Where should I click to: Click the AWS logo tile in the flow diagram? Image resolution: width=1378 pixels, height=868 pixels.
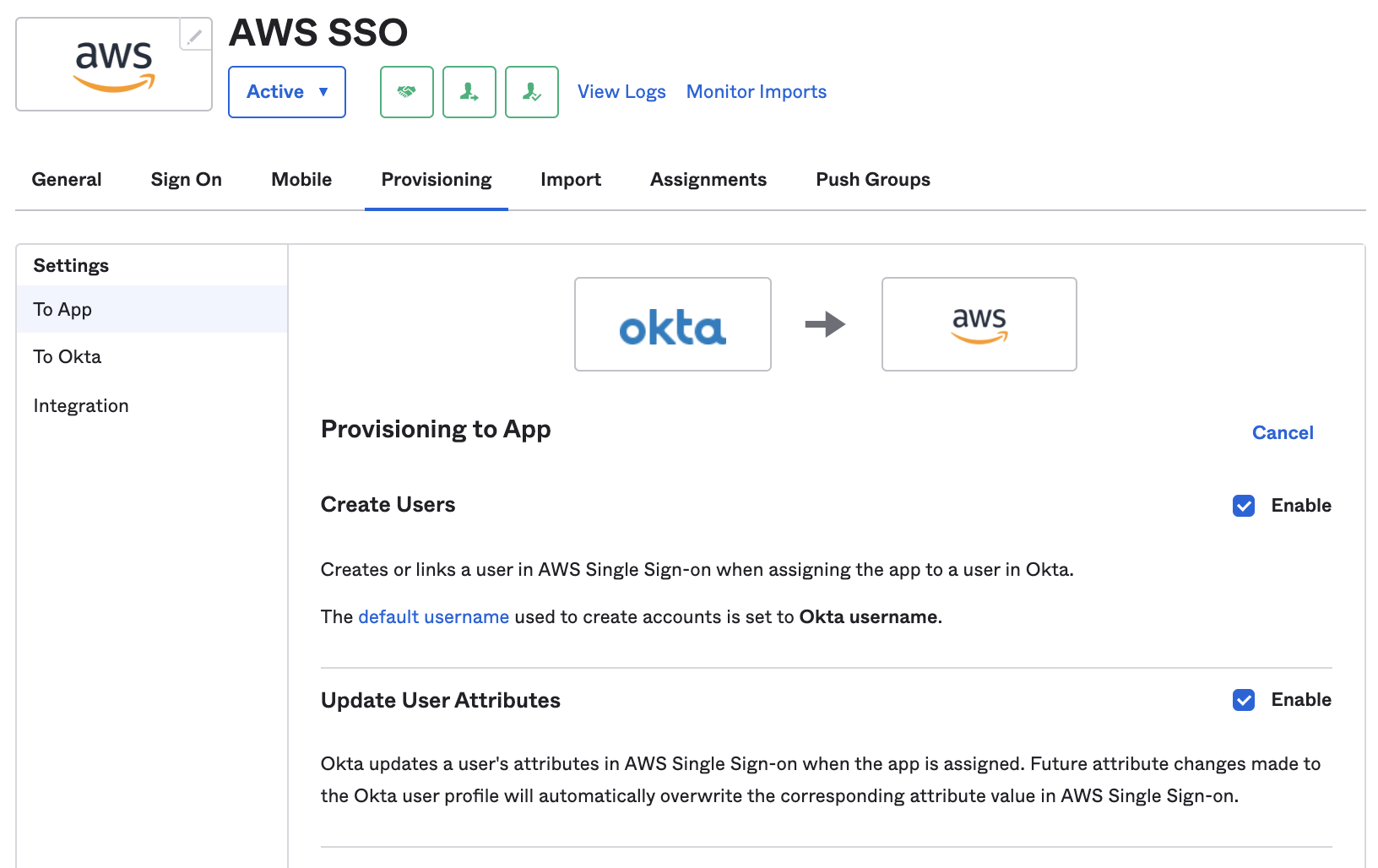[979, 324]
